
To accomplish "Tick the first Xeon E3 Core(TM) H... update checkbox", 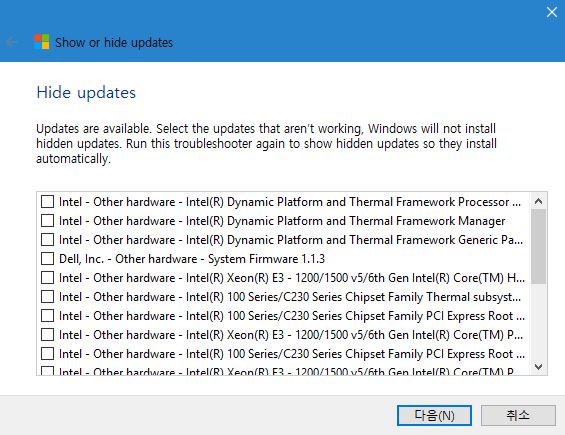I will coord(48,278).
